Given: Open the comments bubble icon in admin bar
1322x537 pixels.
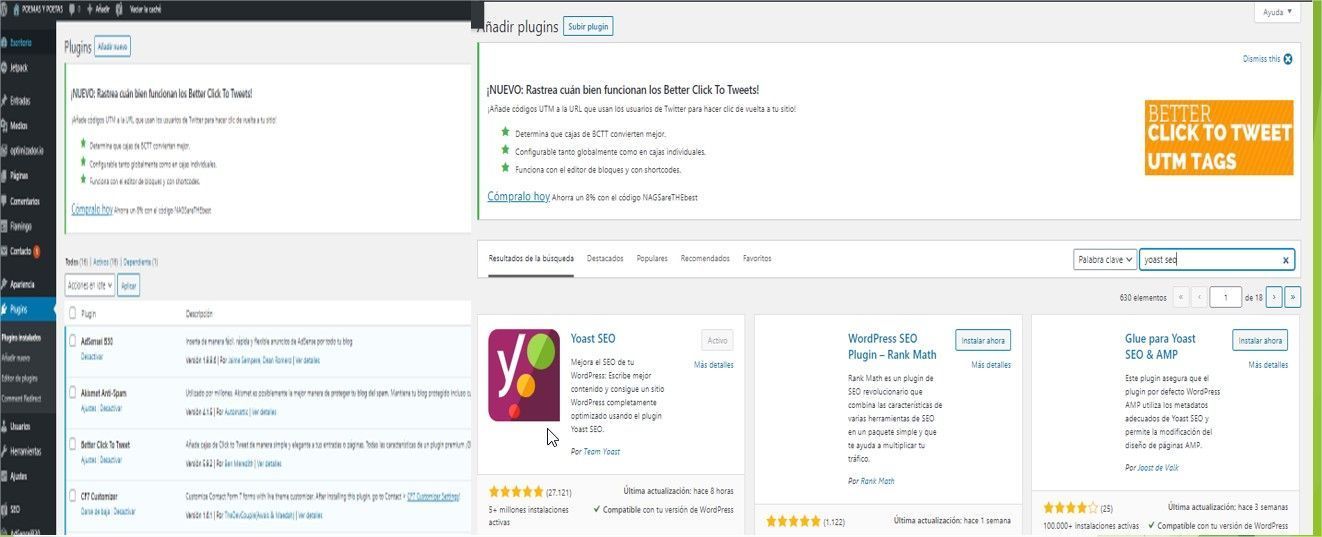Looking at the screenshot, I should coord(72,8).
